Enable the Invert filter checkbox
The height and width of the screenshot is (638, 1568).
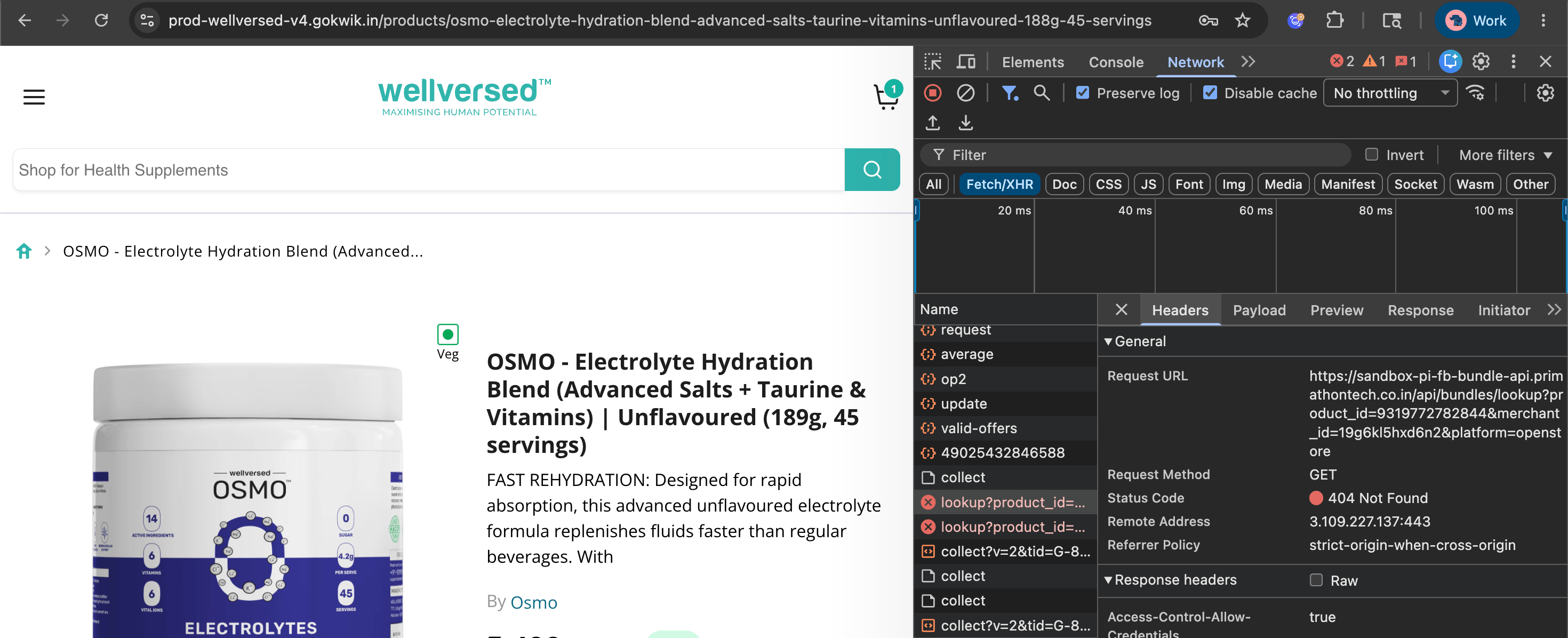(1371, 155)
